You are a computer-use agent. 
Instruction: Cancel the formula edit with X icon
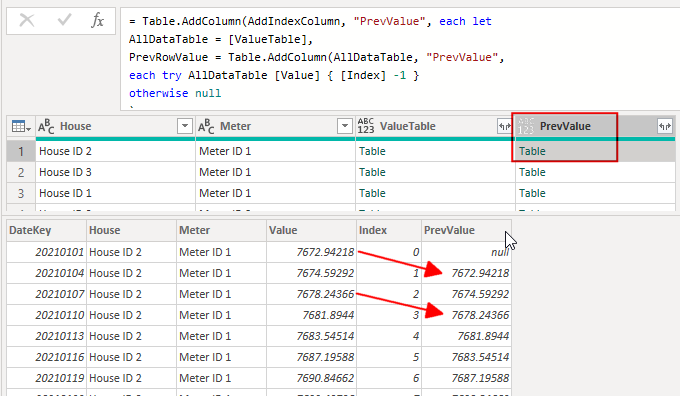pos(27,20)
